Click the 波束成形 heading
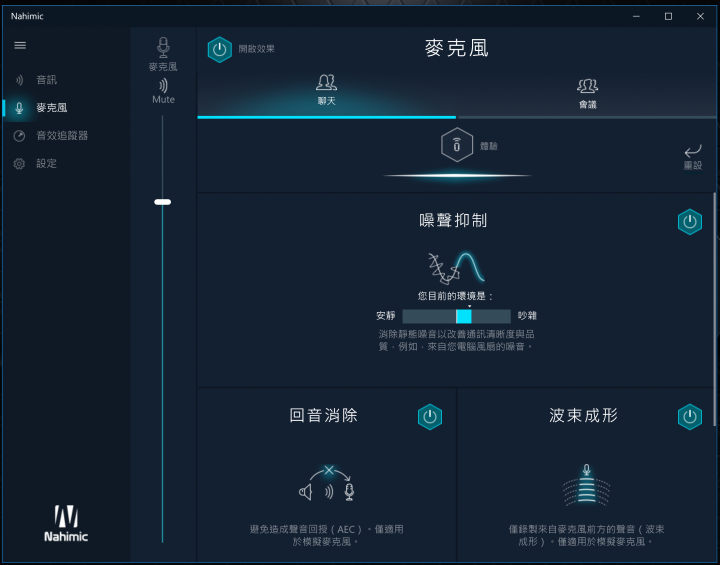This screenshot has height=565, width=720. click(x=583, y=415)
